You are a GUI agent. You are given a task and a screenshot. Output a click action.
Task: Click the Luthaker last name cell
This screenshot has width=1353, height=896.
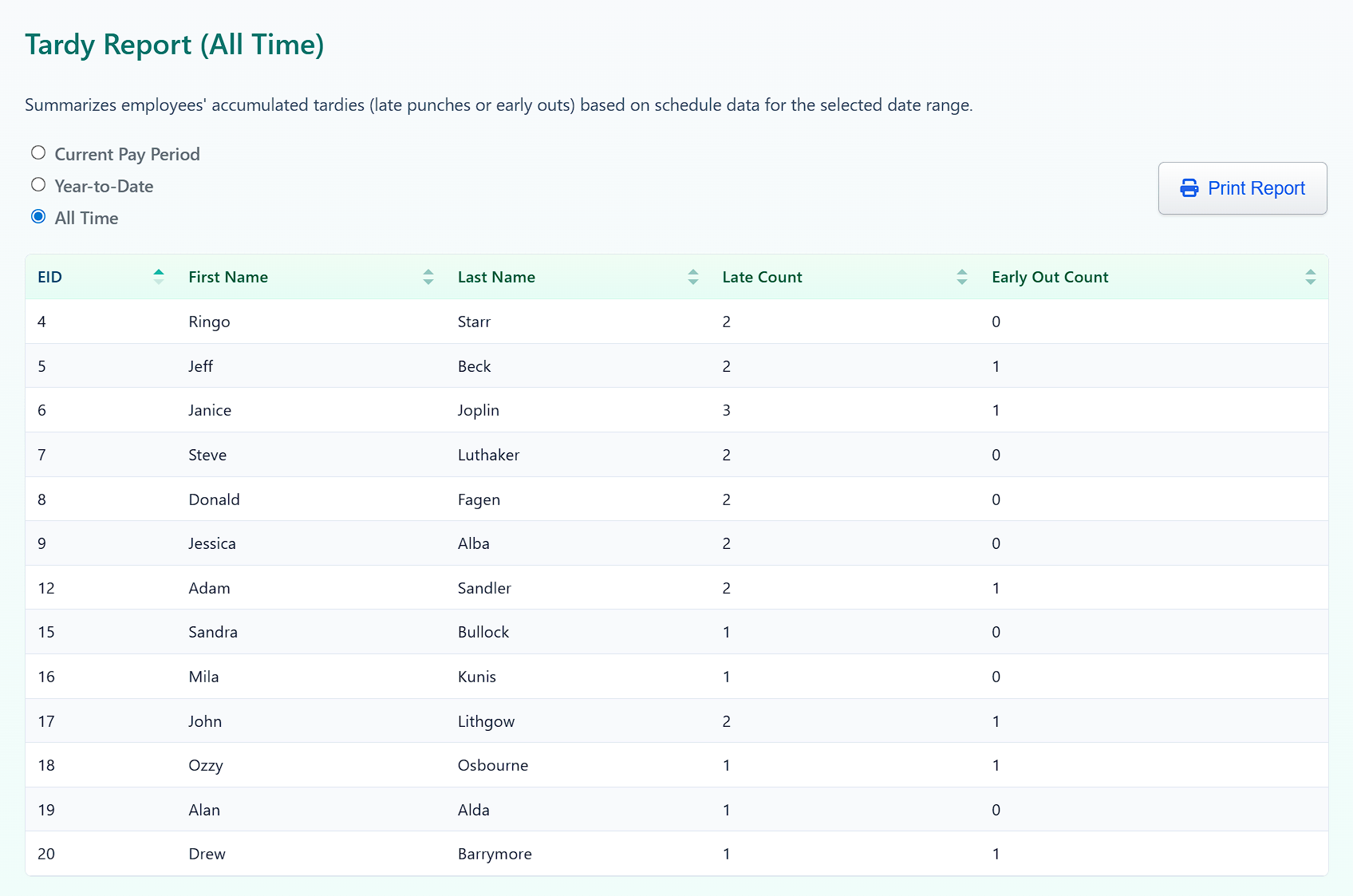coord(488,455)
